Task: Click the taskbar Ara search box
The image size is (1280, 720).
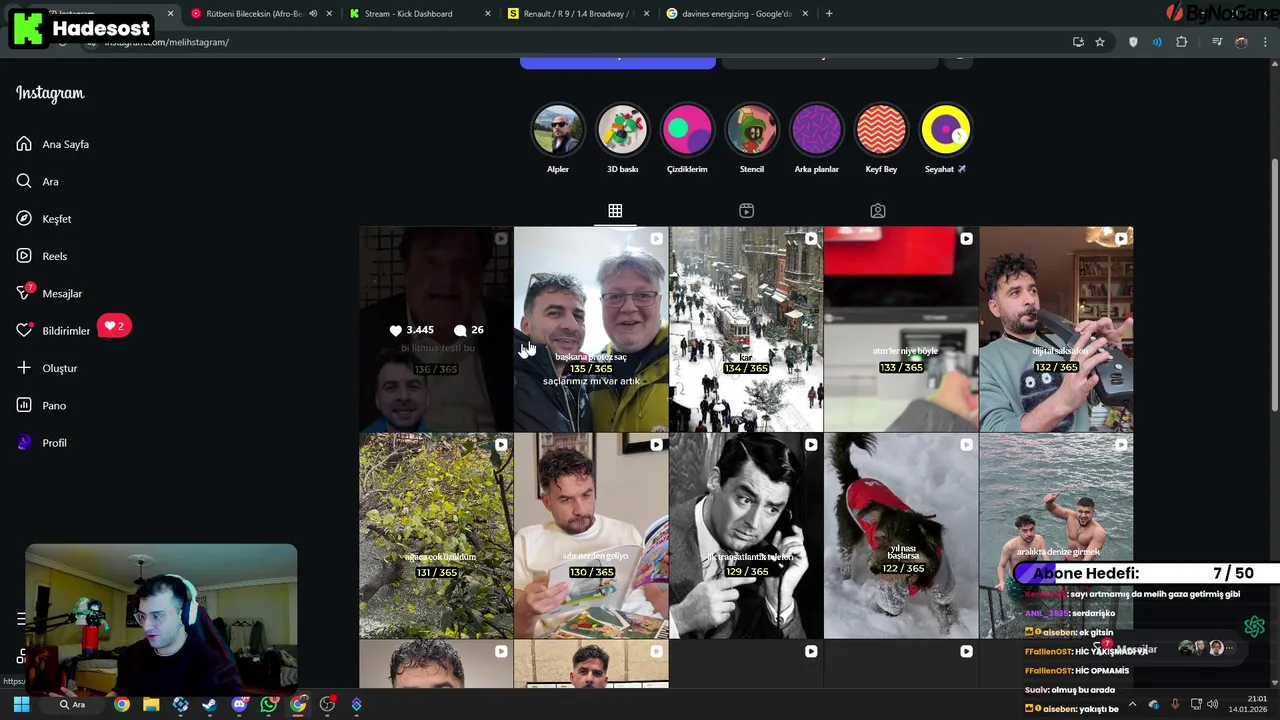Action: click(x=72, y=705)
